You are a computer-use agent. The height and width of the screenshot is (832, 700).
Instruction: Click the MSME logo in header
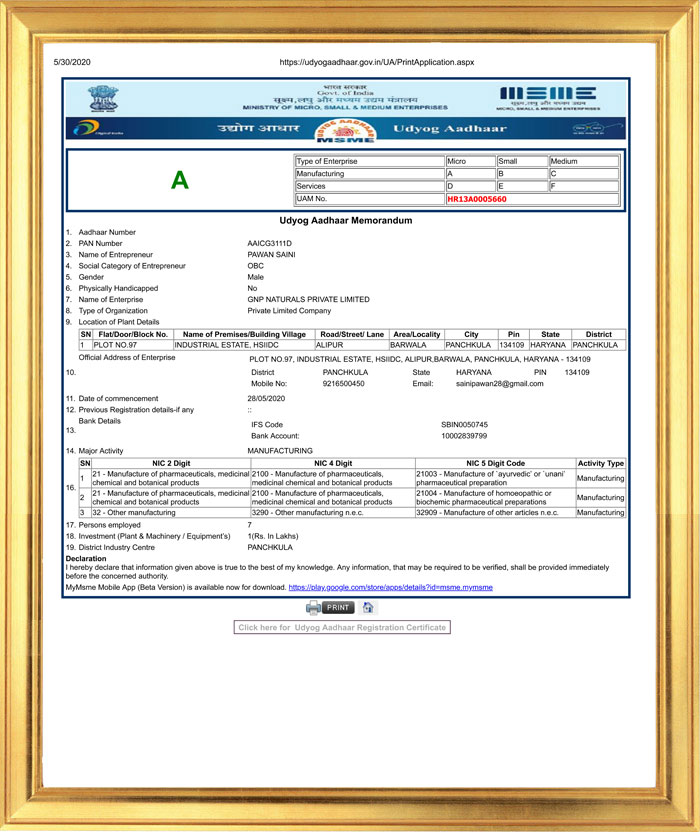tap(548, 98)
